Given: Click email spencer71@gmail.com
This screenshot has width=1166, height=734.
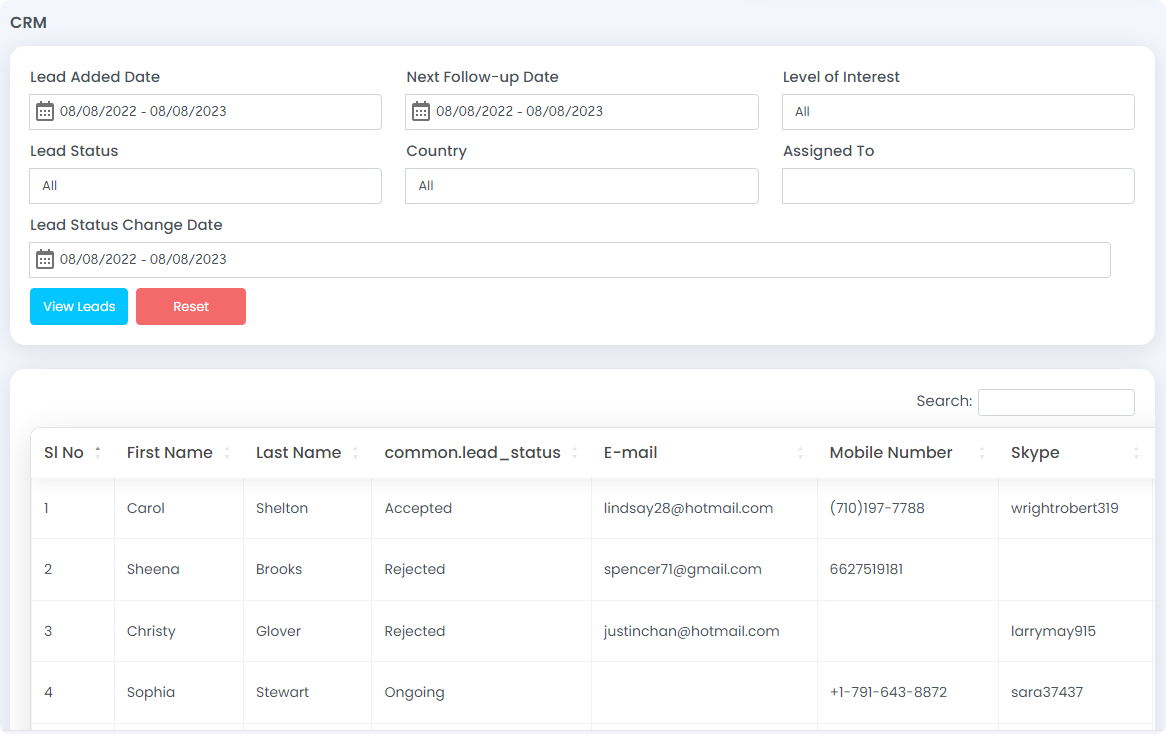Looking at the screenshot, I should 683,569.
